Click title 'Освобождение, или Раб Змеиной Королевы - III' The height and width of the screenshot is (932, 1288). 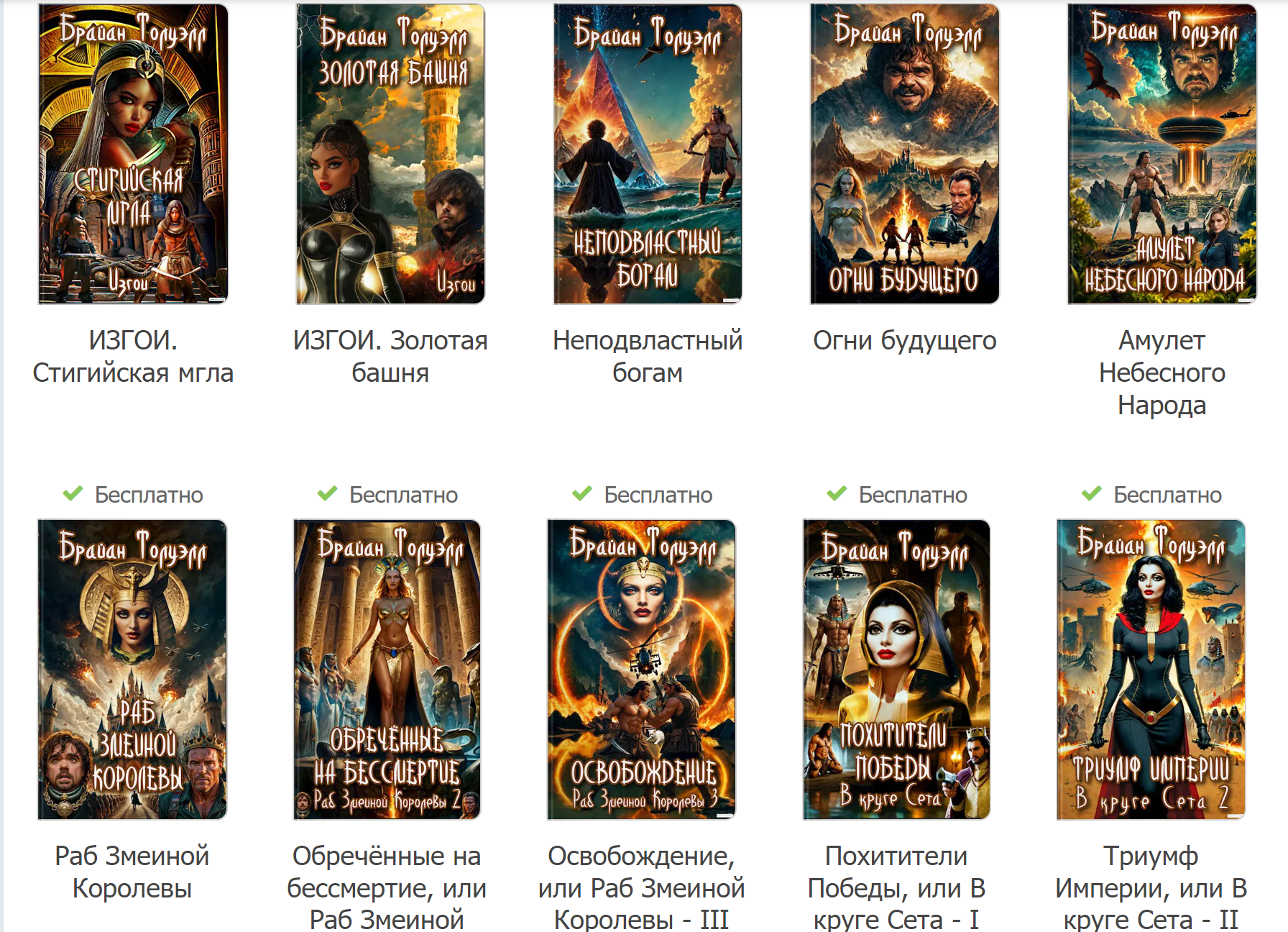642,887
